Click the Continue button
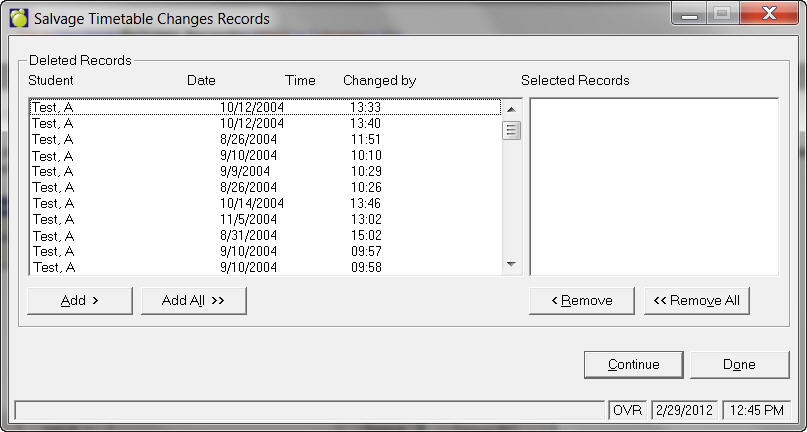This screenshot has width=807, height=432. click(x=633, y=365)
